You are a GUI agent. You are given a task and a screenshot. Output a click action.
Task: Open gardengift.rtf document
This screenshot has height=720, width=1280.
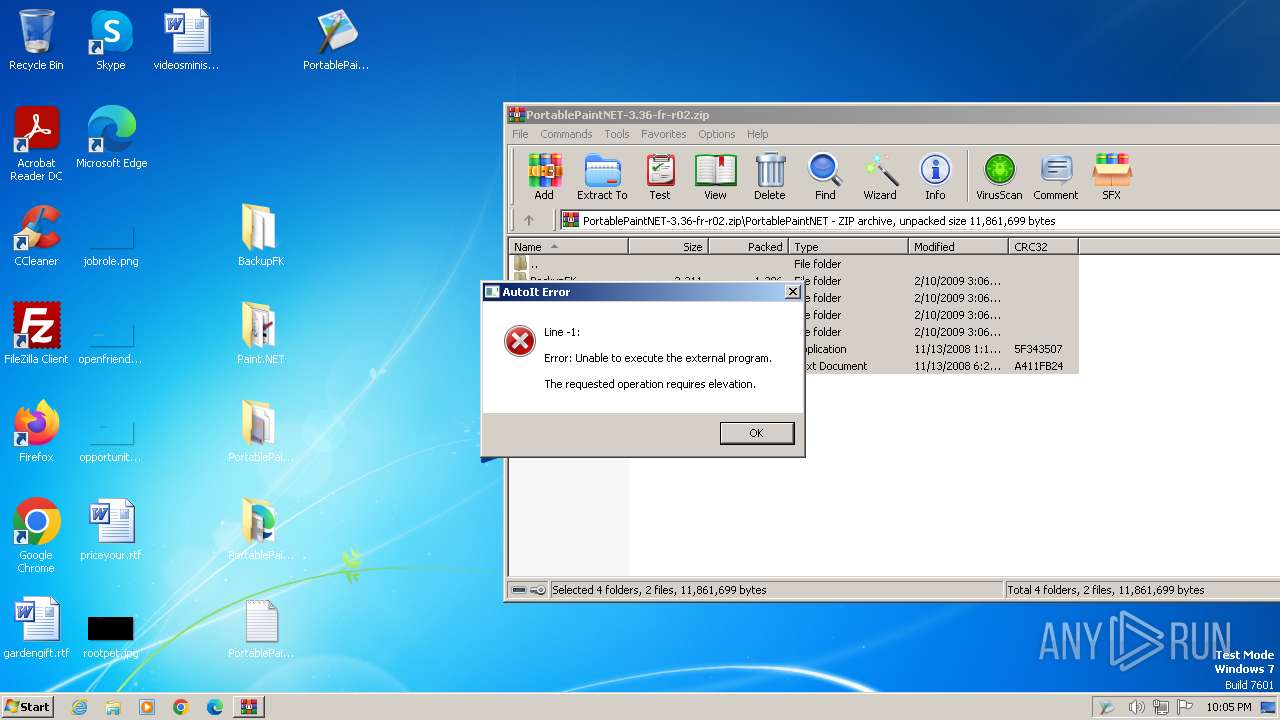point(36,628)
